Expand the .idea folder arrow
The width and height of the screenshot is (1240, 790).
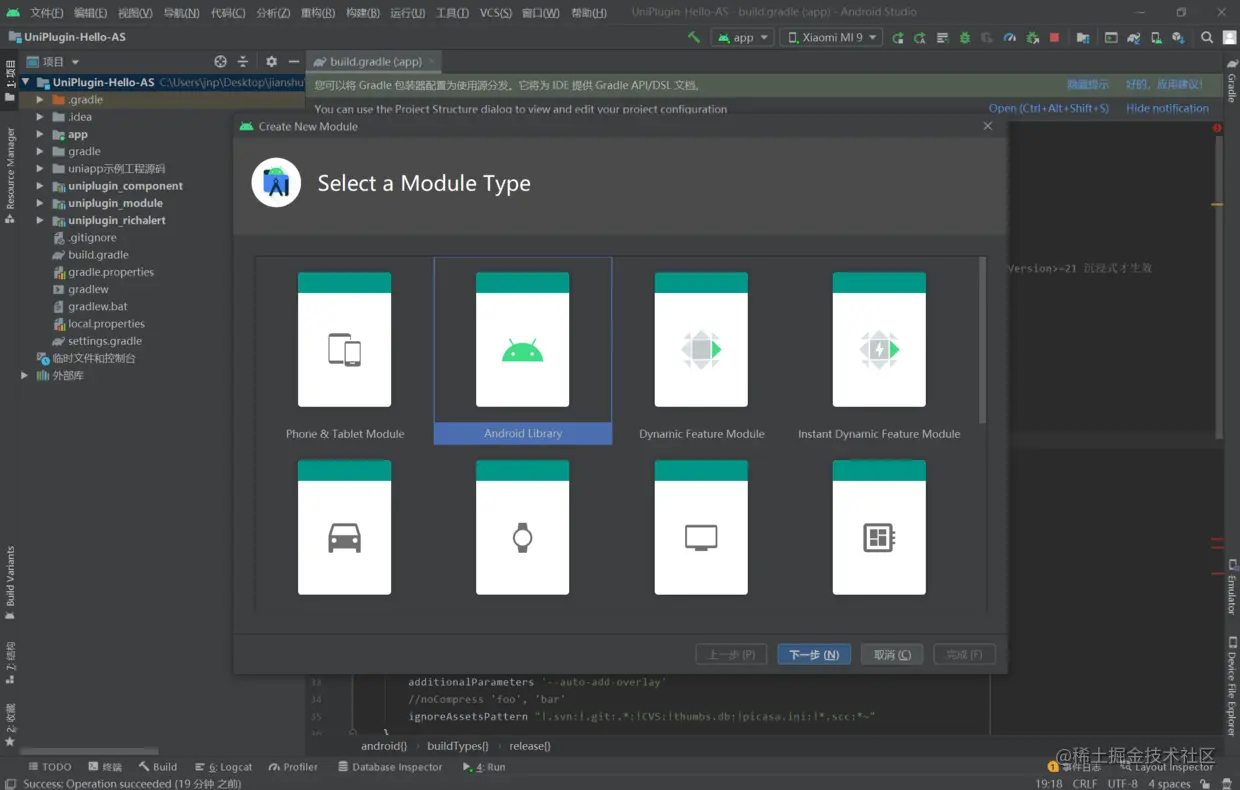click(40, 117)
